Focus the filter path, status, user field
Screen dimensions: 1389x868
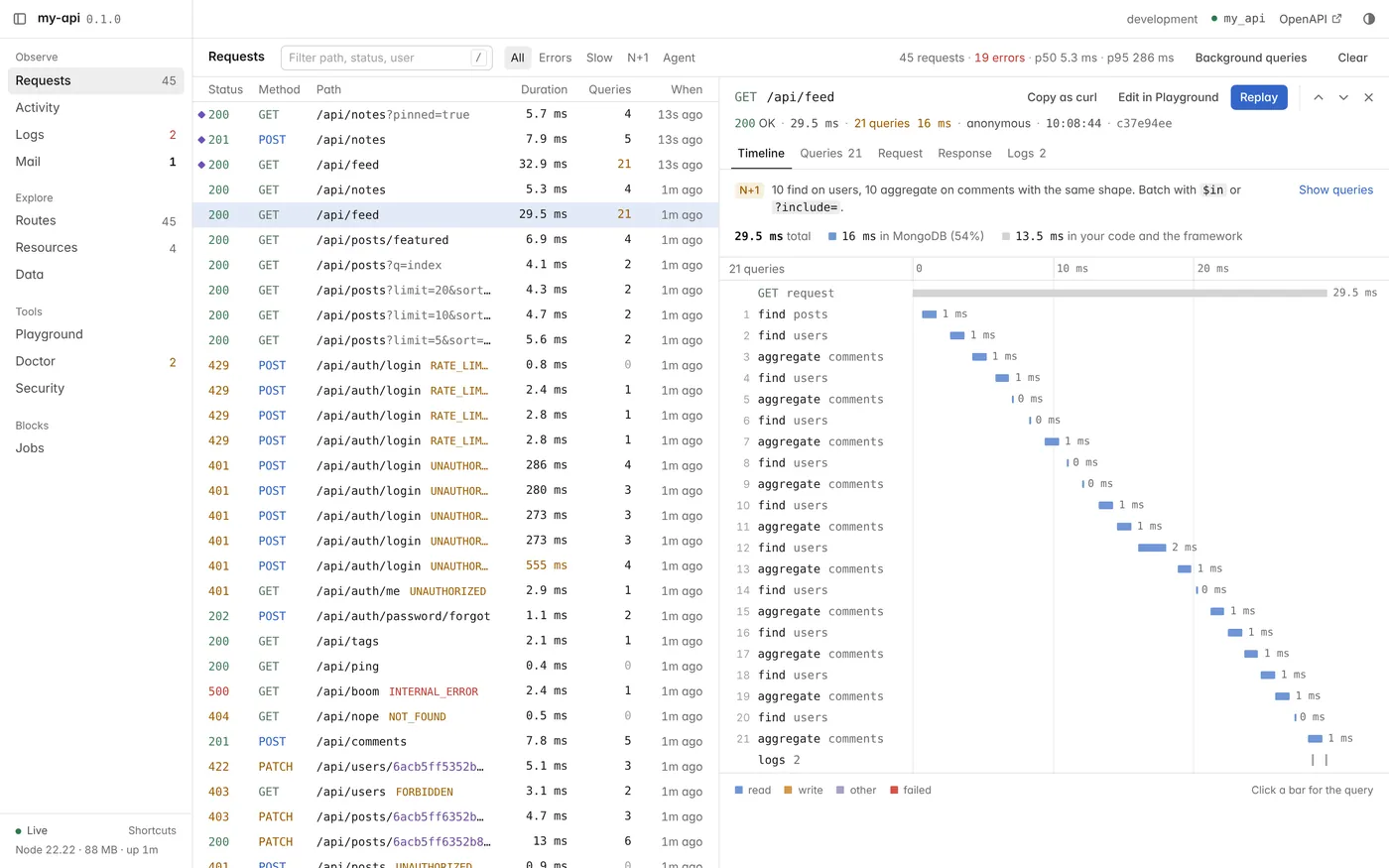point(387,58)
